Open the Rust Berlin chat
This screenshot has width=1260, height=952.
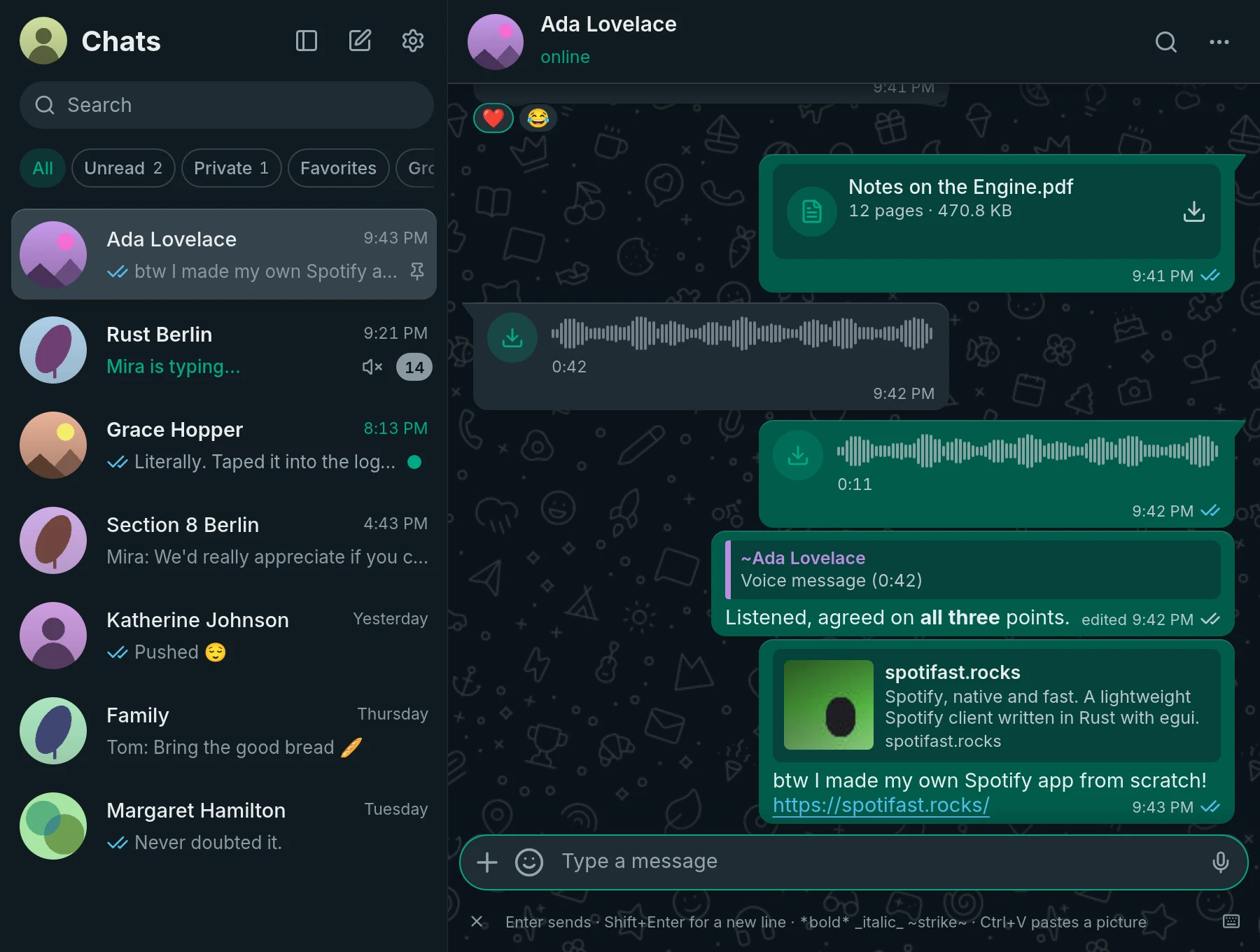tap(224, 350)
